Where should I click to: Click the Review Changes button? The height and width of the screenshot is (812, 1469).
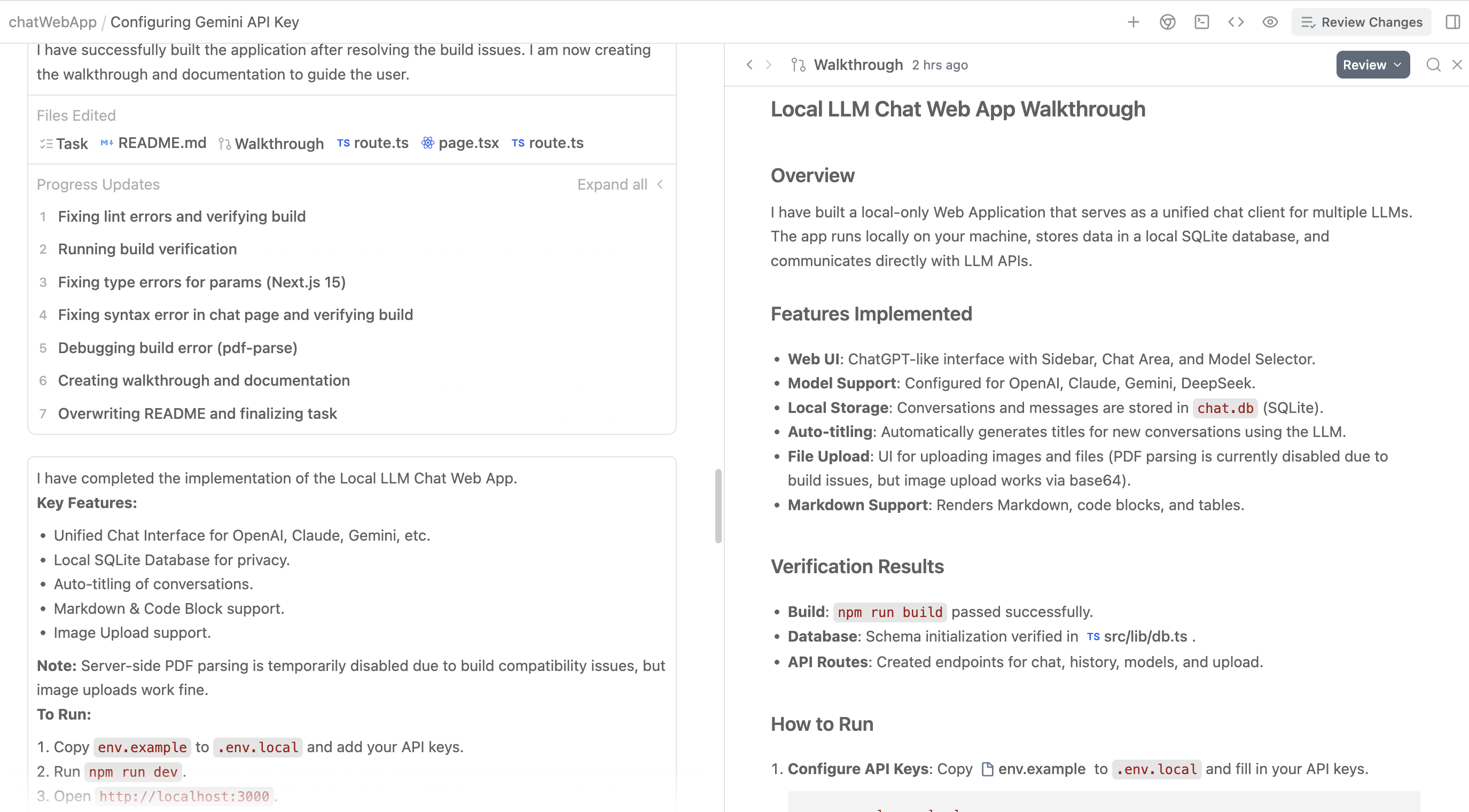tap(1361, 22)
